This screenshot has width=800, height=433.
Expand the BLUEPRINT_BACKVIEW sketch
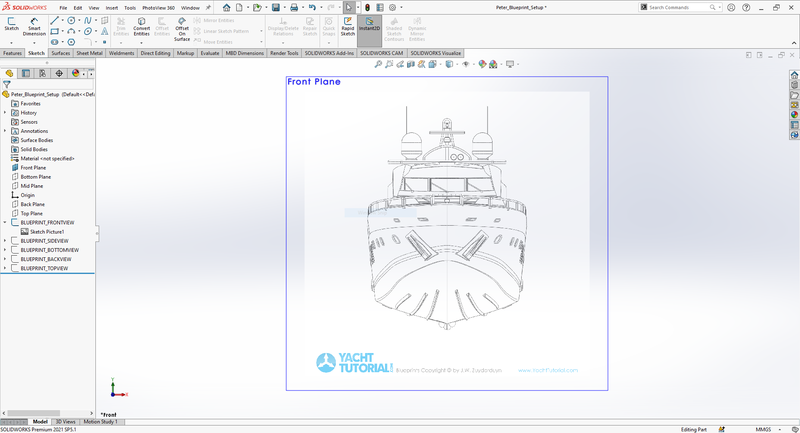(5, 259)
